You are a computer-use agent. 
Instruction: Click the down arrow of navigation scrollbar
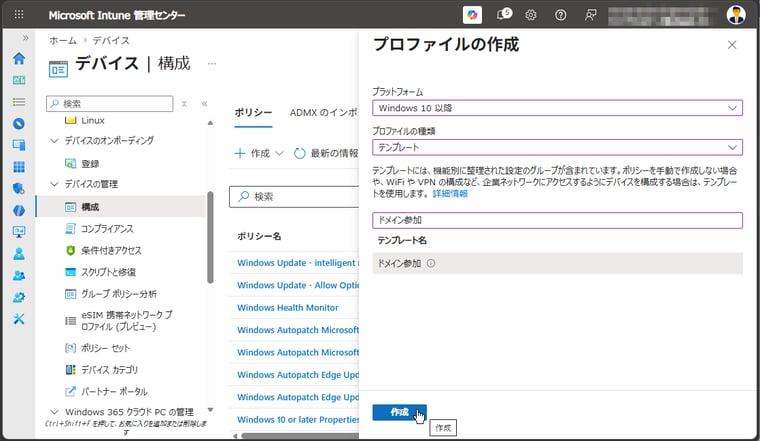click(210, 410)
